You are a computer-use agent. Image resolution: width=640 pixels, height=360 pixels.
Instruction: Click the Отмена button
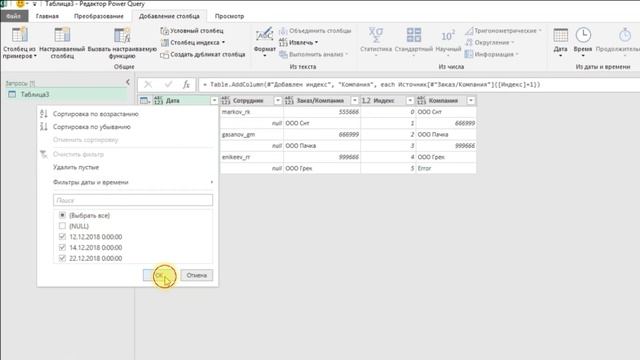point(197,275)
